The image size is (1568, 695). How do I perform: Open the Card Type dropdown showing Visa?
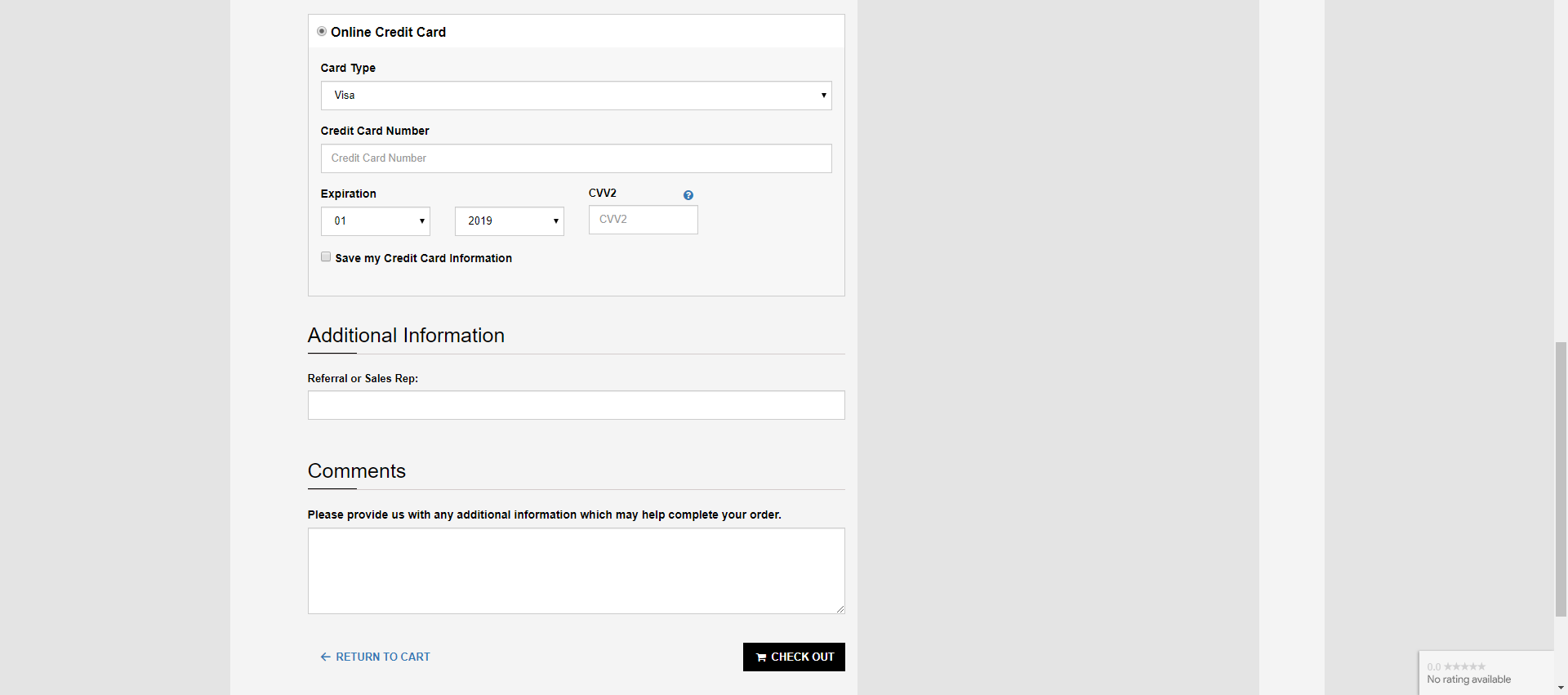tap(576, 96)
